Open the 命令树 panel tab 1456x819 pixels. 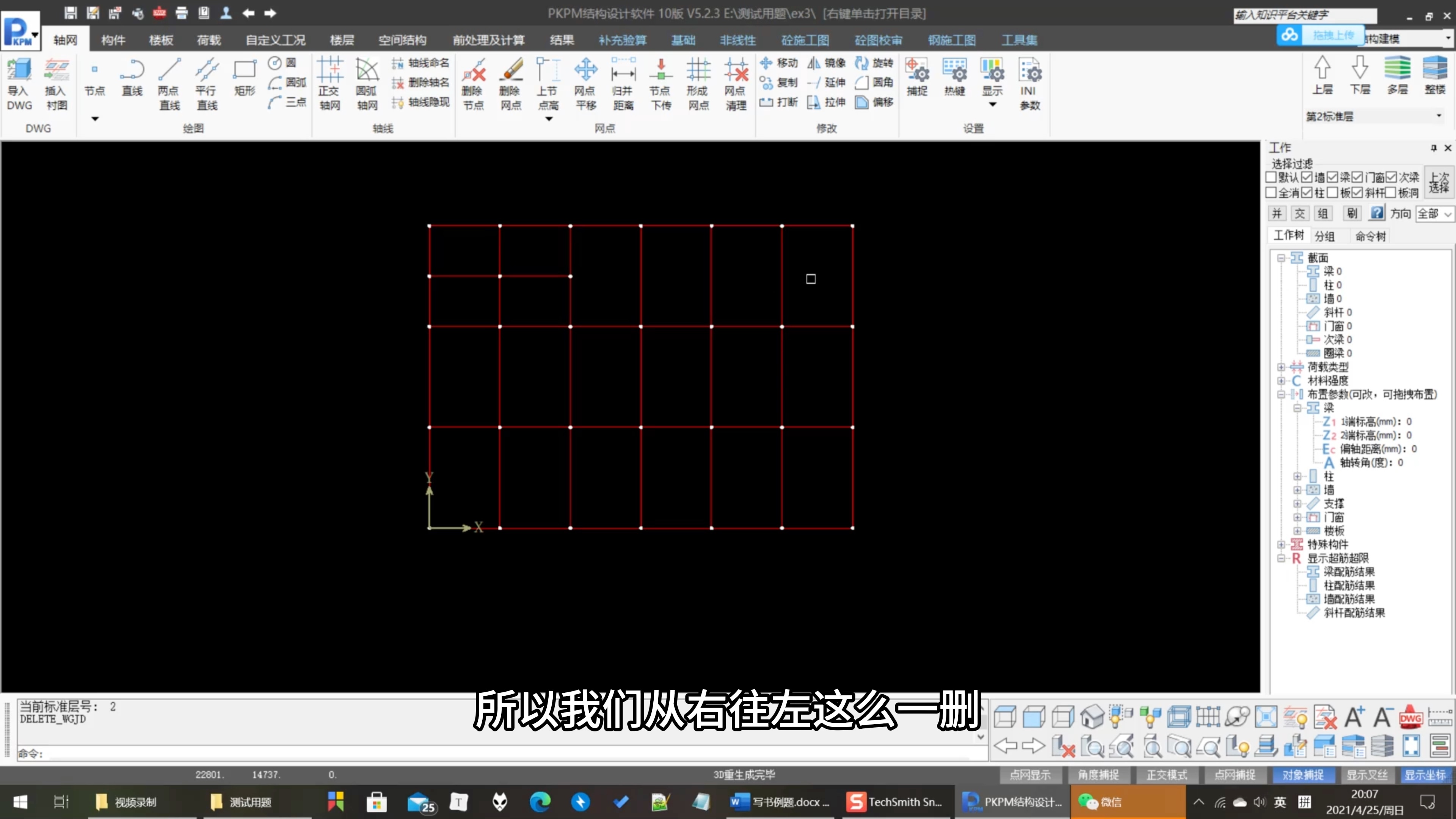1371,236
